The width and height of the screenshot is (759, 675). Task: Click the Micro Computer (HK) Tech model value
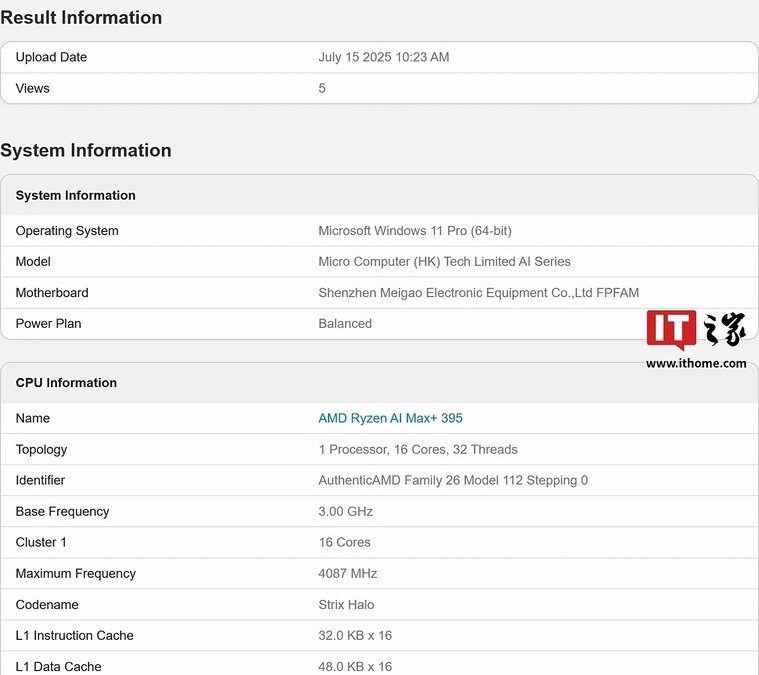[x=444, y=262]
